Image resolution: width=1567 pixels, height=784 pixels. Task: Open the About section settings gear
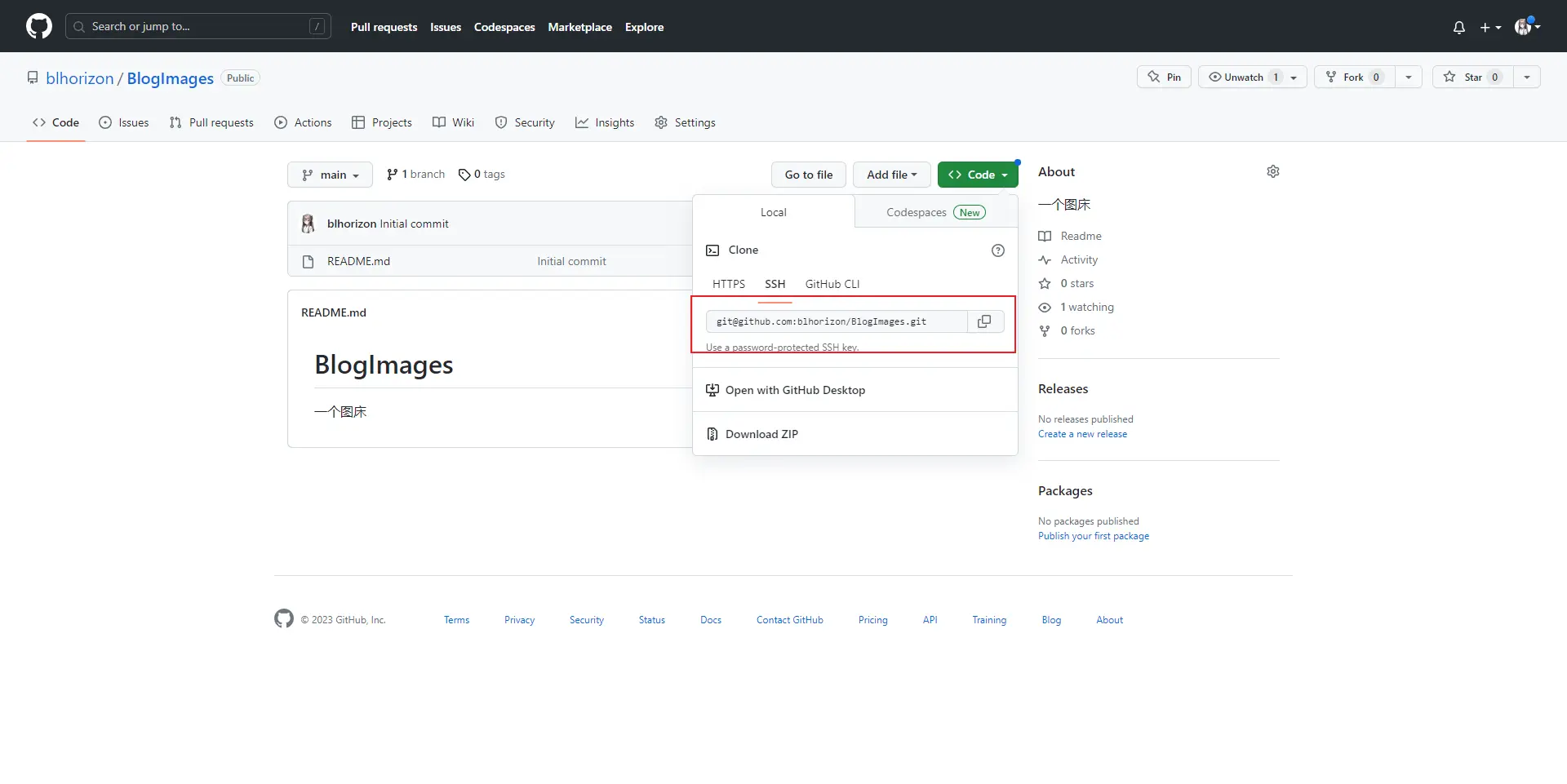tap(1272, 171)
